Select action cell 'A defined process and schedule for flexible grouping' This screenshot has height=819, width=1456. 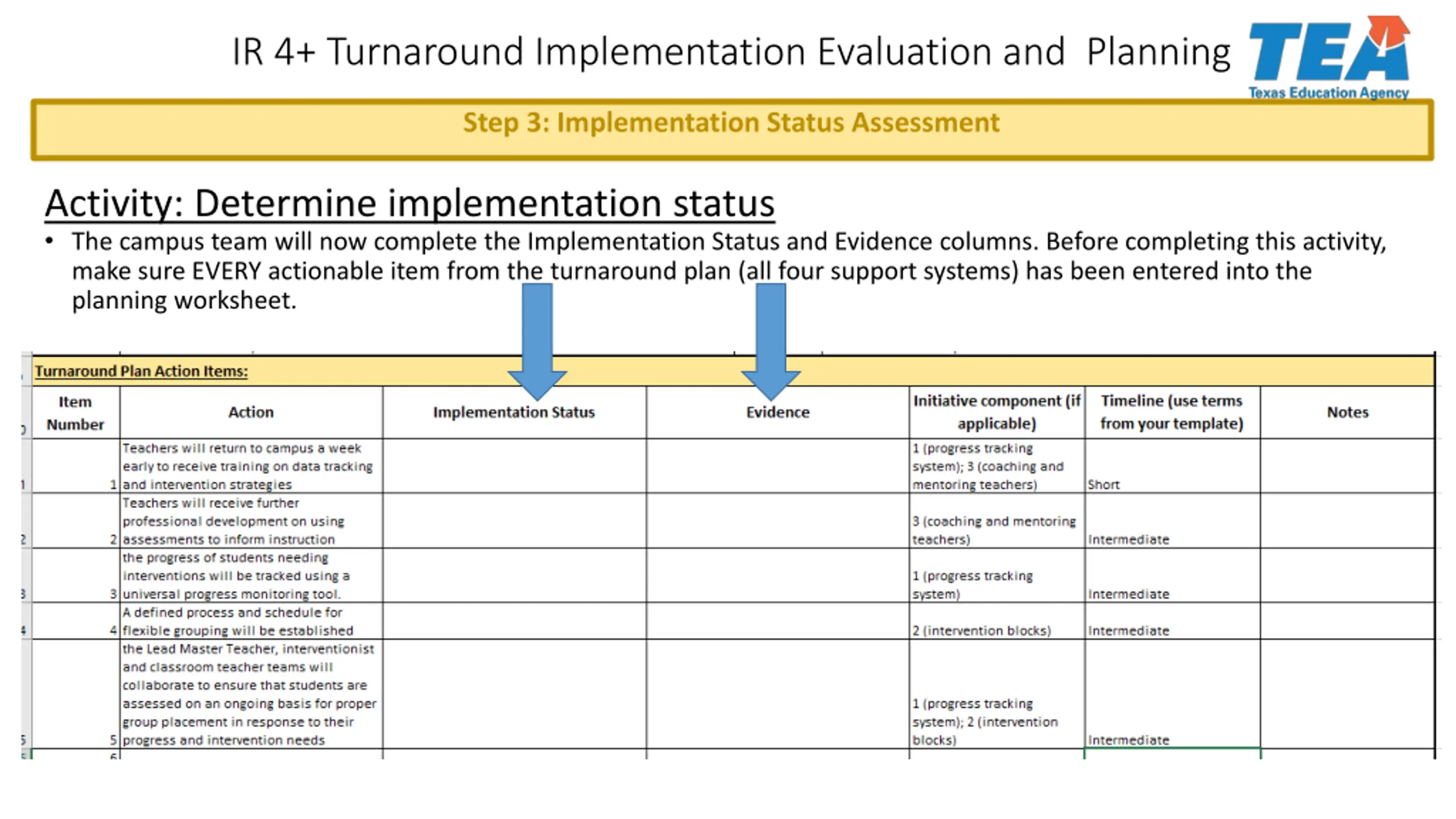251,621
